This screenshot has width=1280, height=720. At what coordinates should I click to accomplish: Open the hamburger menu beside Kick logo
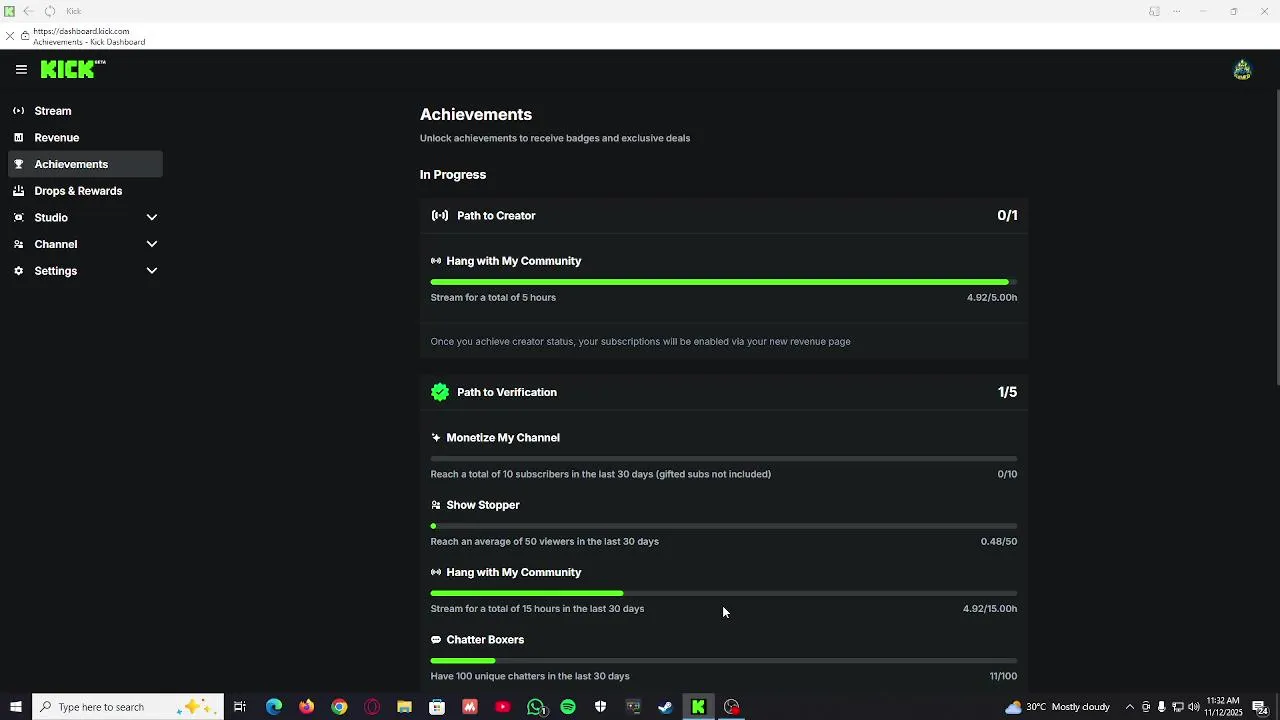tap(21, 69)
